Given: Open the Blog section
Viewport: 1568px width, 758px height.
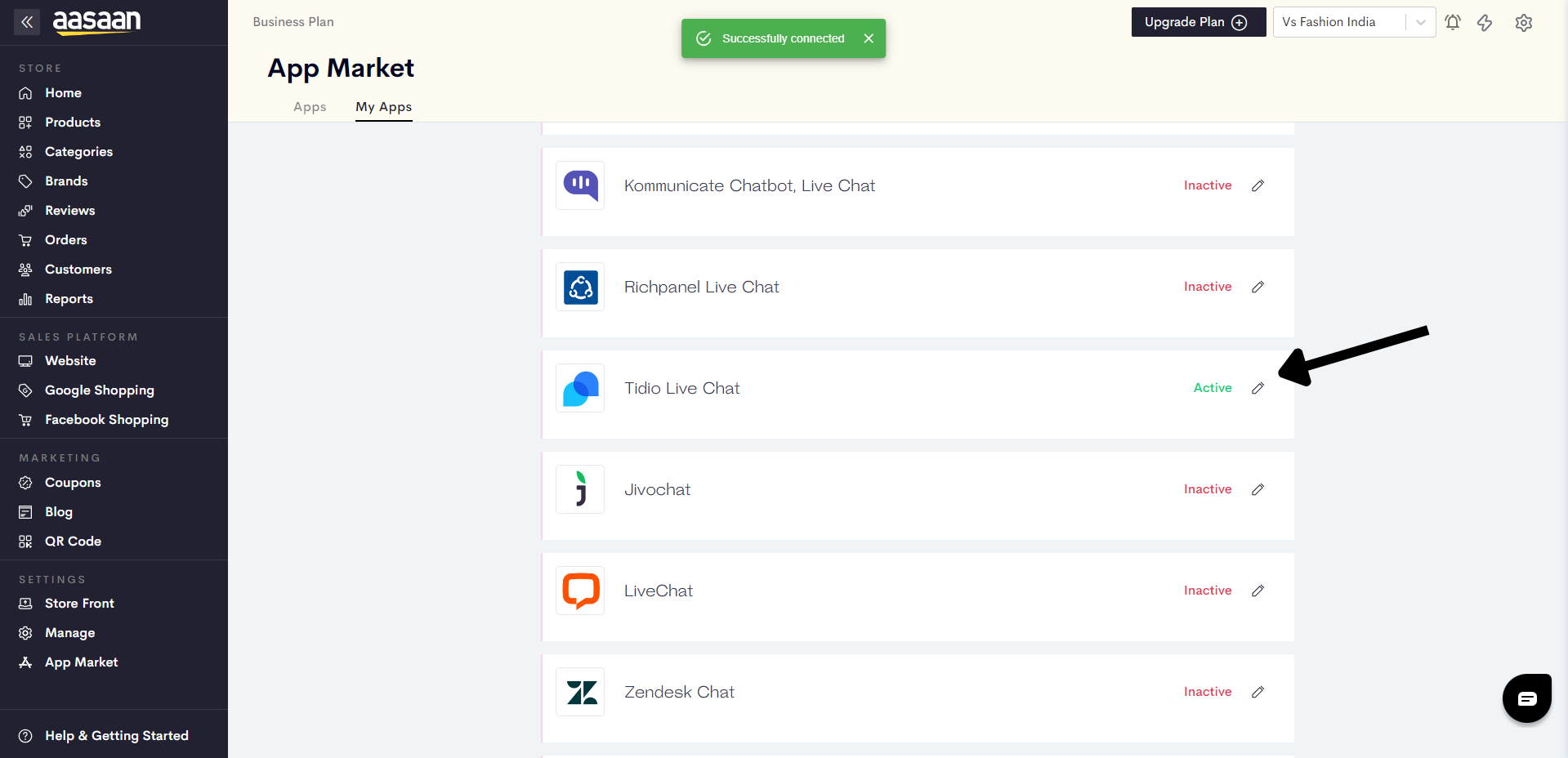Looking at the screenshot, I should click(59, 512).
